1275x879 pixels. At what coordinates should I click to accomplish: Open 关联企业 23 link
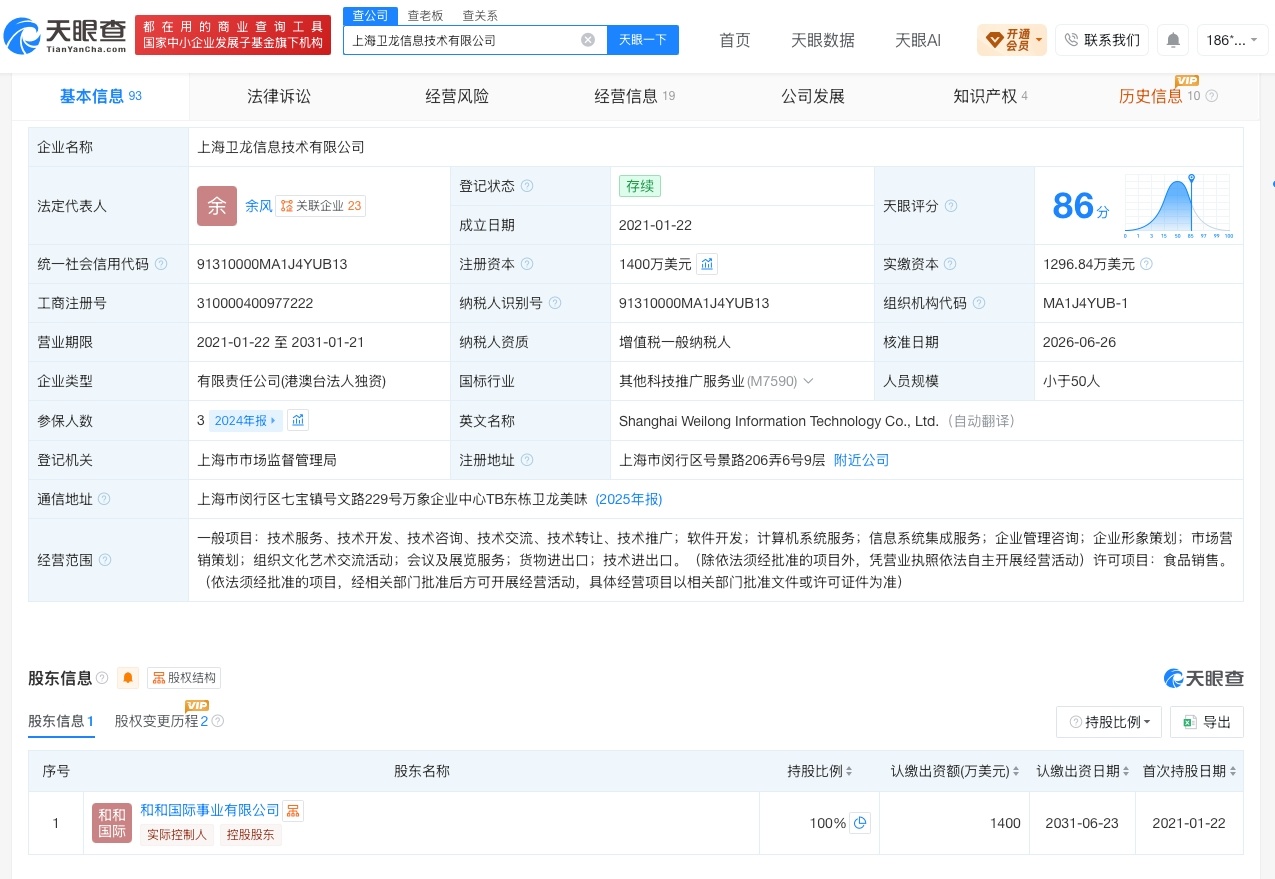pyautogui.click(x=320, y=206)
